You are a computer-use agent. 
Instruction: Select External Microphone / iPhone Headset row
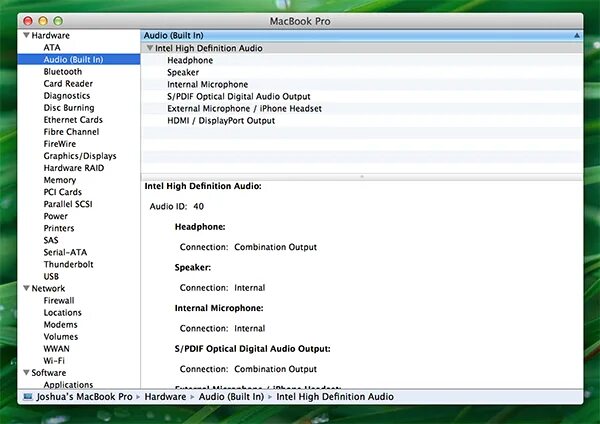click(362, 108)
